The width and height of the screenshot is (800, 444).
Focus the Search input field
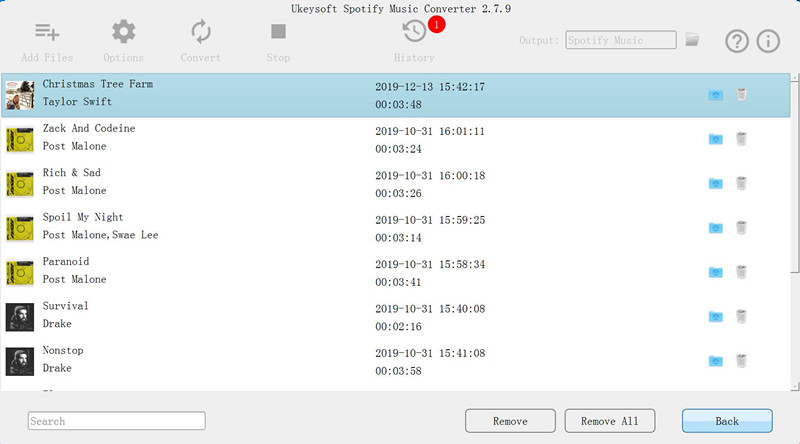(117, 421)
